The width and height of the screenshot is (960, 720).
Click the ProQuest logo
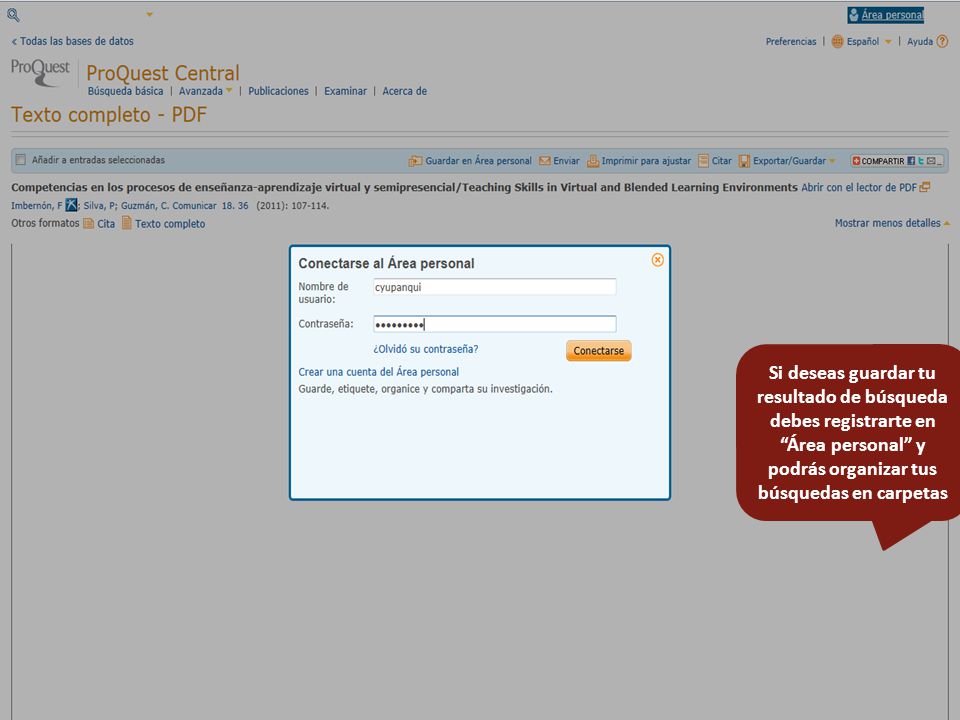(x=40, y=72)
